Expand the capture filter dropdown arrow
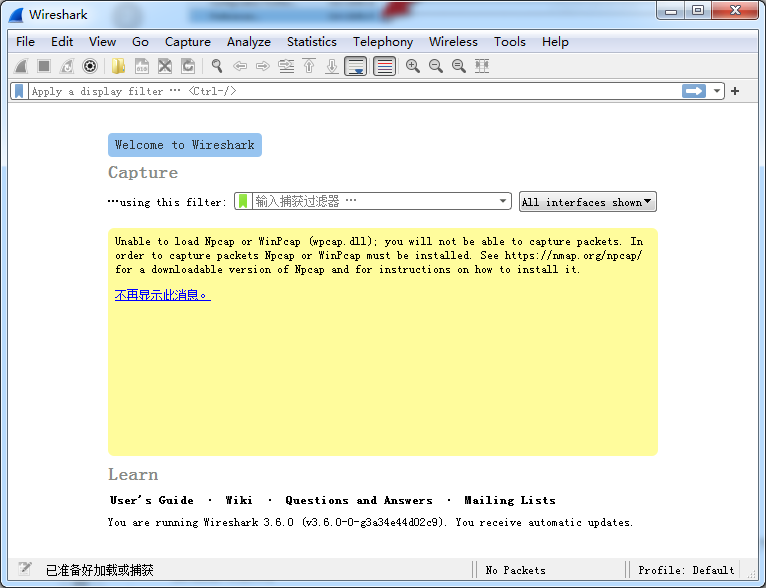Viewport: 766px width, 588px height. click(x=503, y=201)
